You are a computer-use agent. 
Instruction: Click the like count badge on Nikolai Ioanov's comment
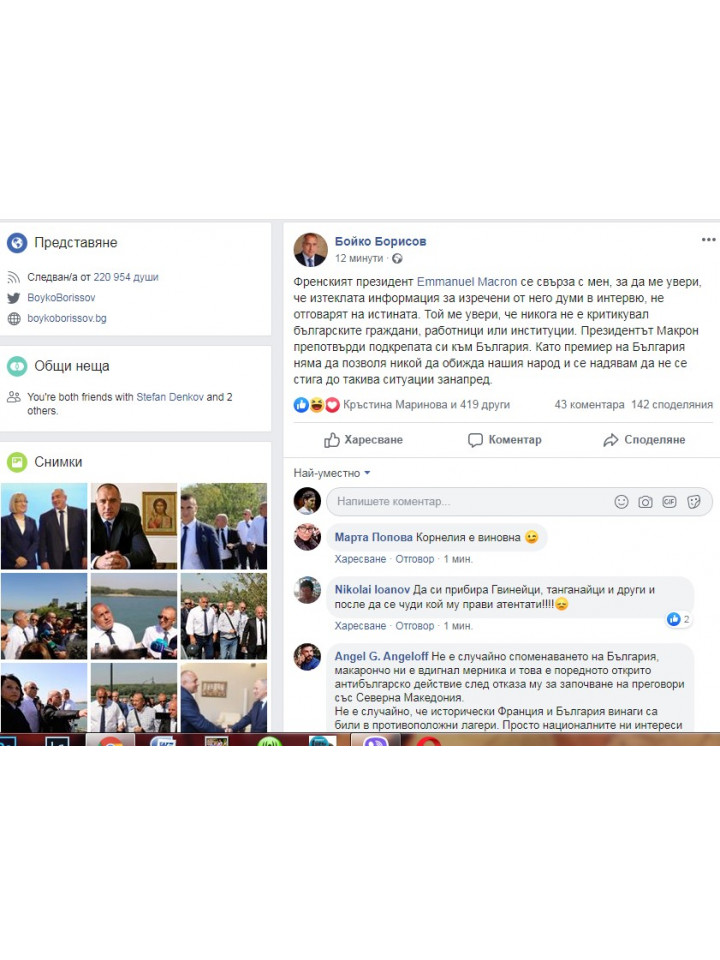point(678,619)
